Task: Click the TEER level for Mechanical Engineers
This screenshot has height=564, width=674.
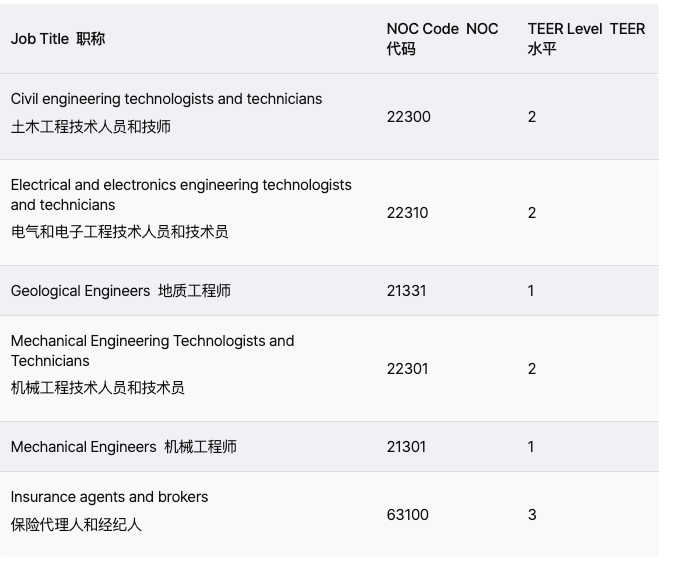Action: click(x=531, y=447)
